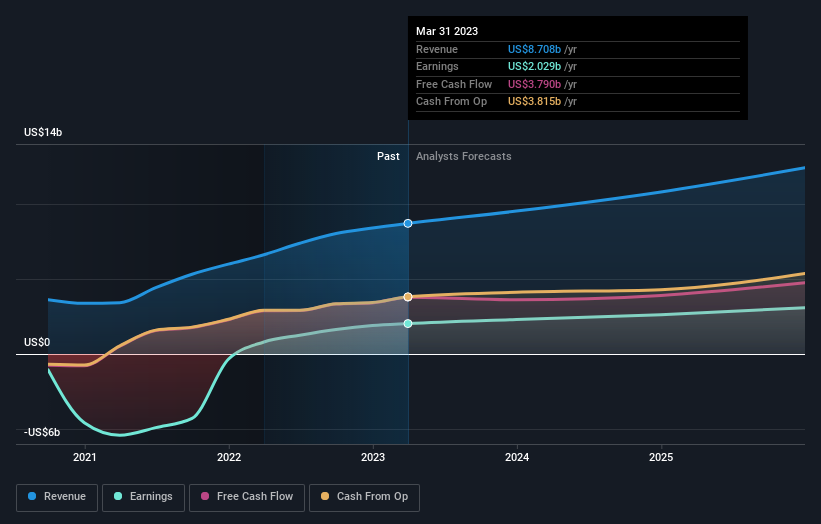
Task: Toggle the Revenue legend button
Action: pos(57,497)
